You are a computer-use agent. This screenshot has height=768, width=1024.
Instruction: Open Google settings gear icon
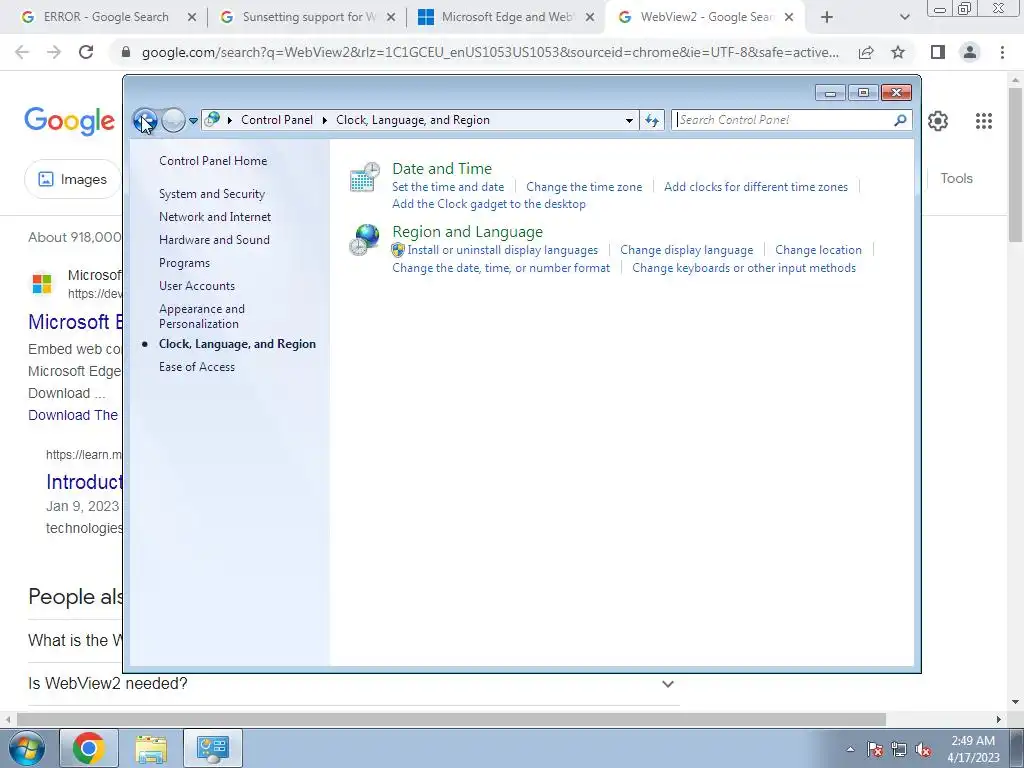(x=938, y=121)
